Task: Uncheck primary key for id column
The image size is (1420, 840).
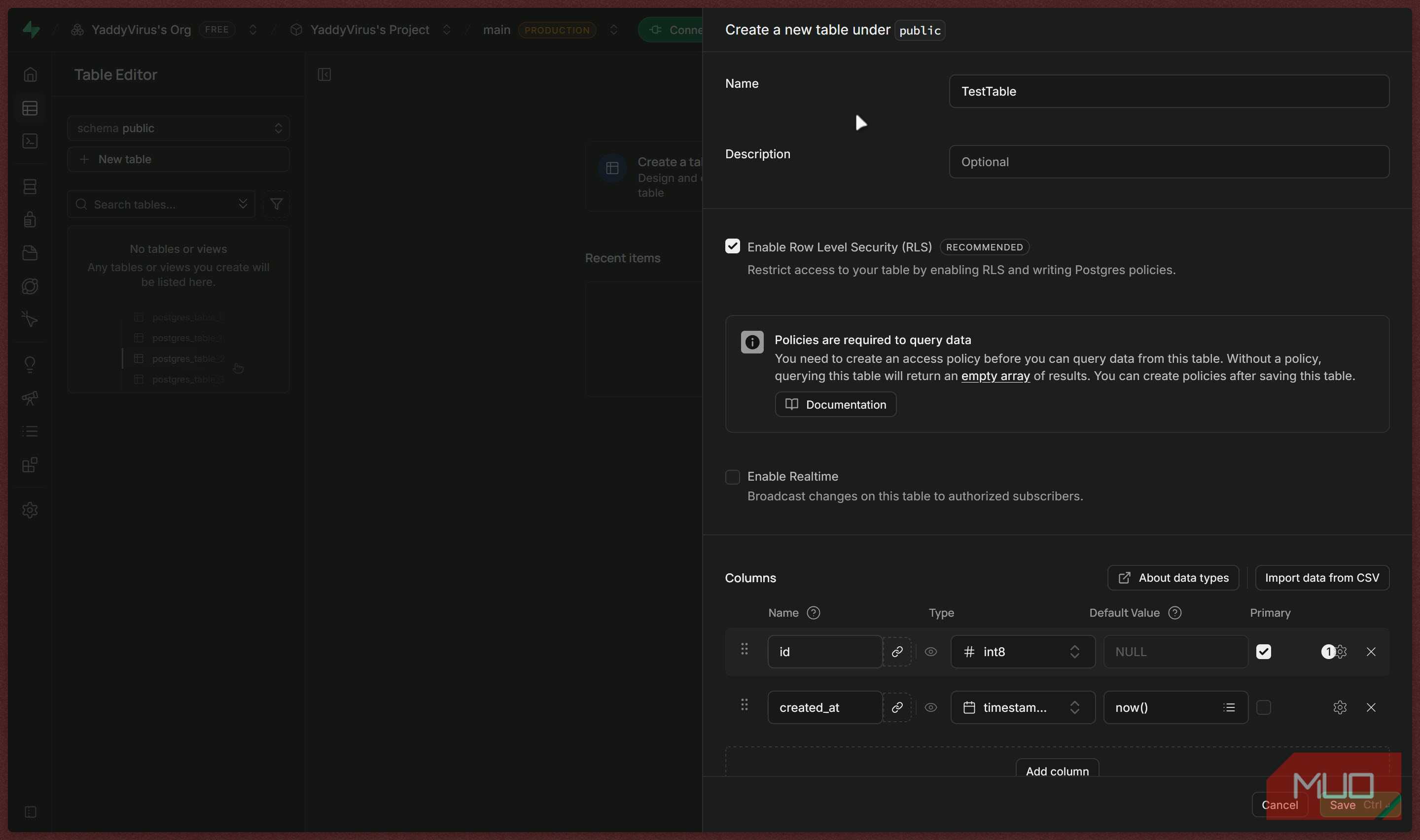Action: [x=1263, y=652]
